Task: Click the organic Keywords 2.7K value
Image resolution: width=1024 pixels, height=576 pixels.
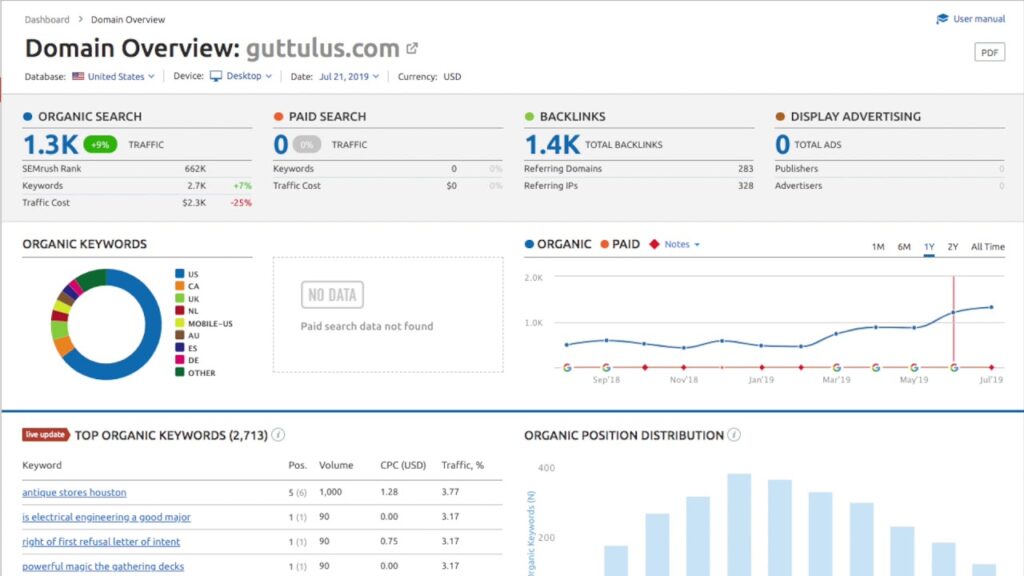Action: [x=197, y=185]
